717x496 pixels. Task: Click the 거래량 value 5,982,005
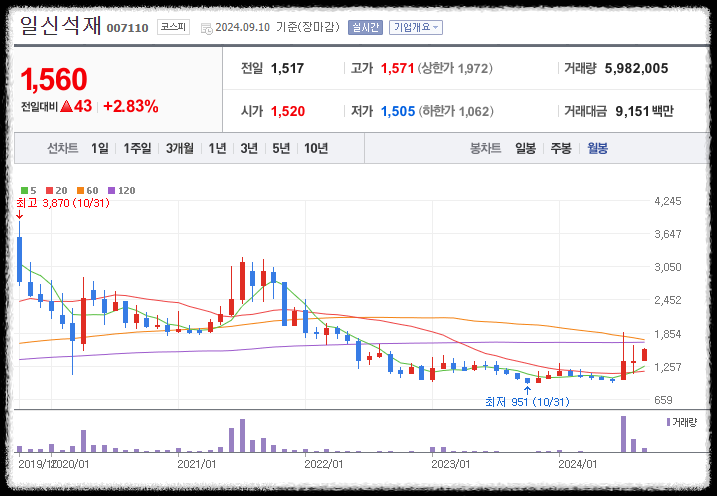point(637,69)
